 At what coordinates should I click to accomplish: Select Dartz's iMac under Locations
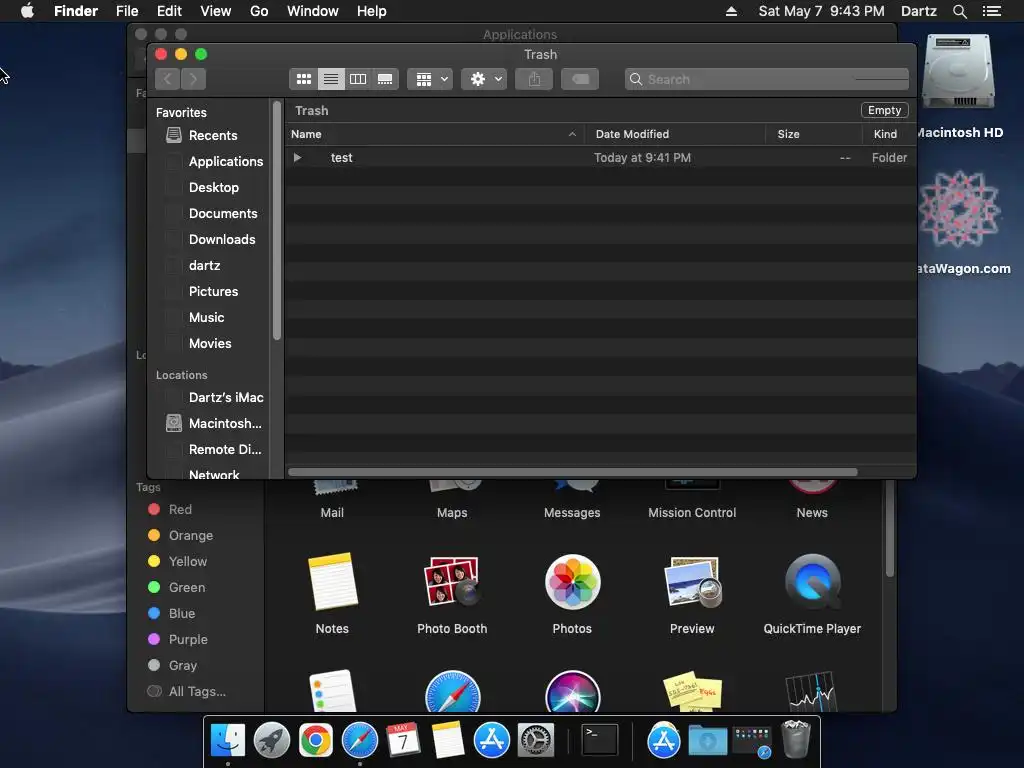225,397
